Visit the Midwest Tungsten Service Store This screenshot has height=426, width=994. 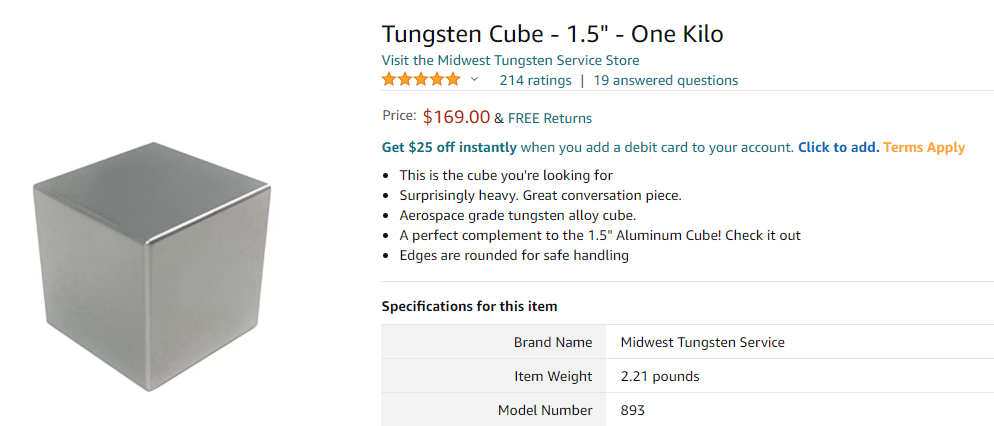510,60
